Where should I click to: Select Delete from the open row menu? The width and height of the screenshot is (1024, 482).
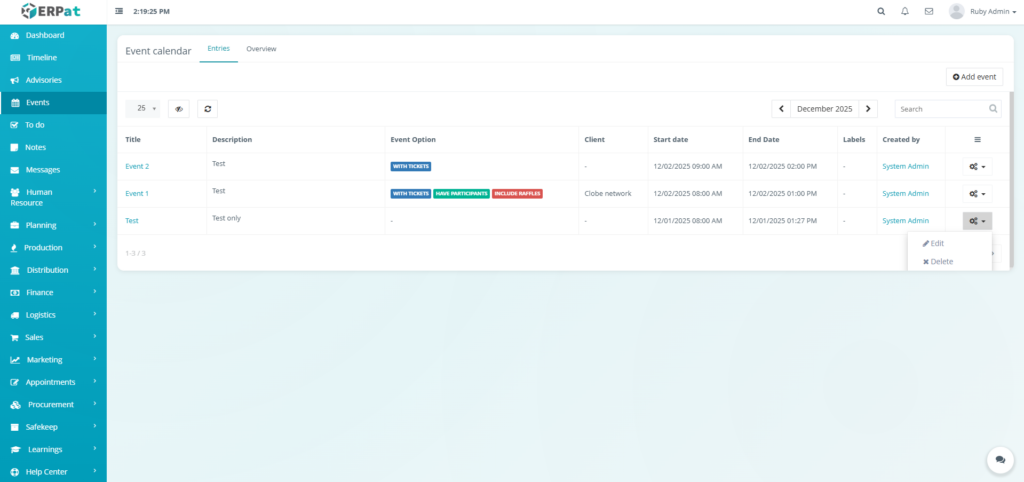pyautogui.click(x=937, y=261)
